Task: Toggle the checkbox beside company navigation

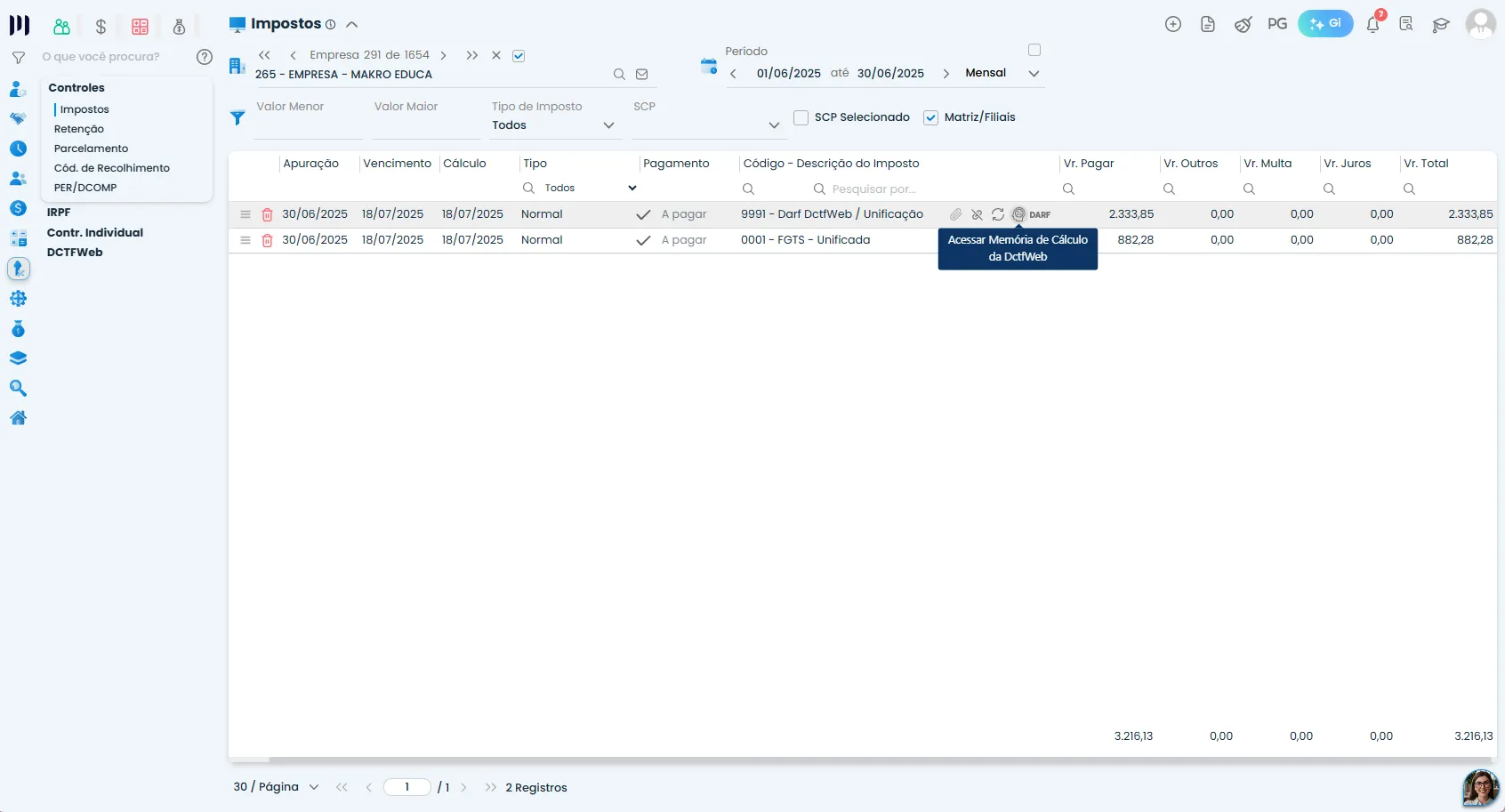Action: pos(519,56)
